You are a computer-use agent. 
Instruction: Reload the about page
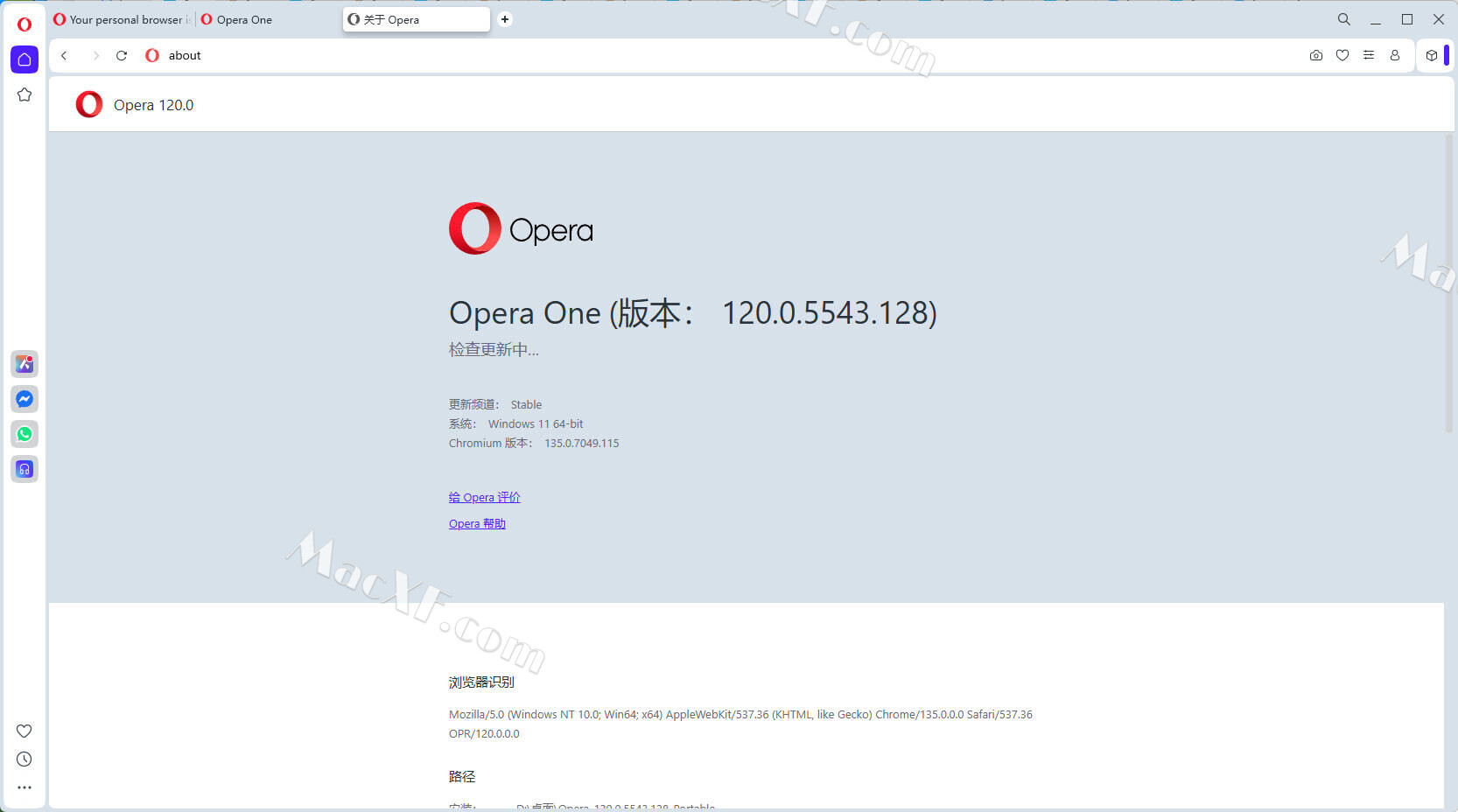[122, 55]
